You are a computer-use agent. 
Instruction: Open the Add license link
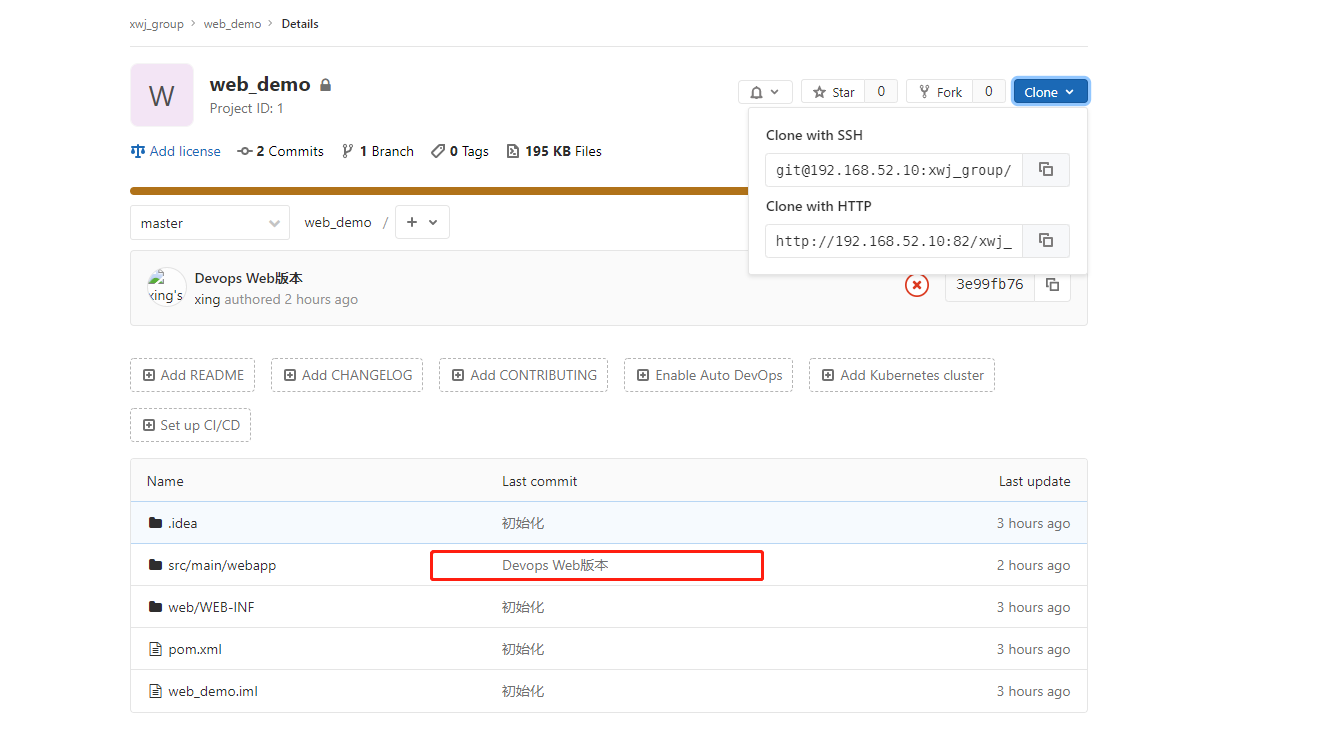click(x=176, y=151)
